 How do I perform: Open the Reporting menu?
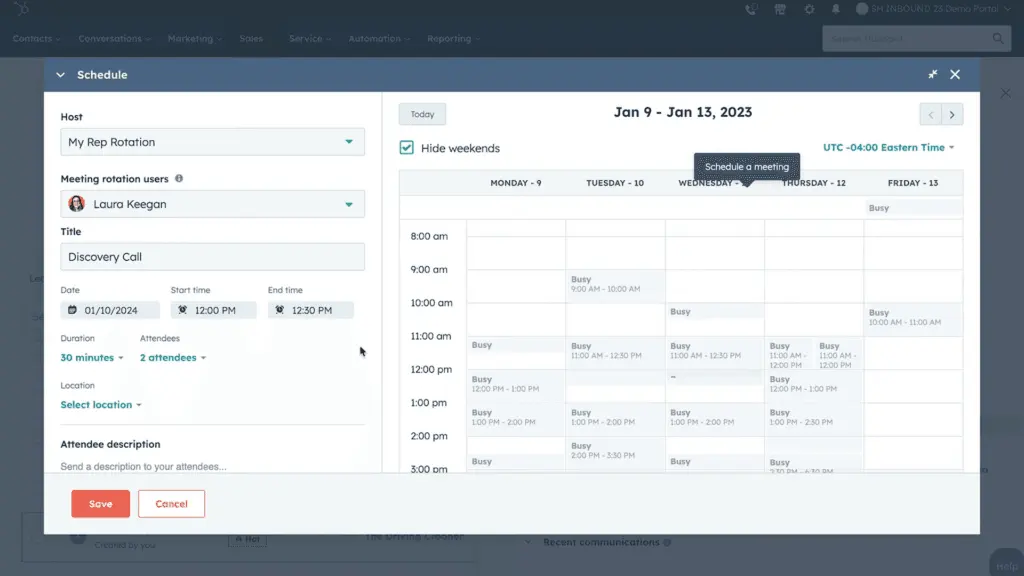click(x=453, y=39)
